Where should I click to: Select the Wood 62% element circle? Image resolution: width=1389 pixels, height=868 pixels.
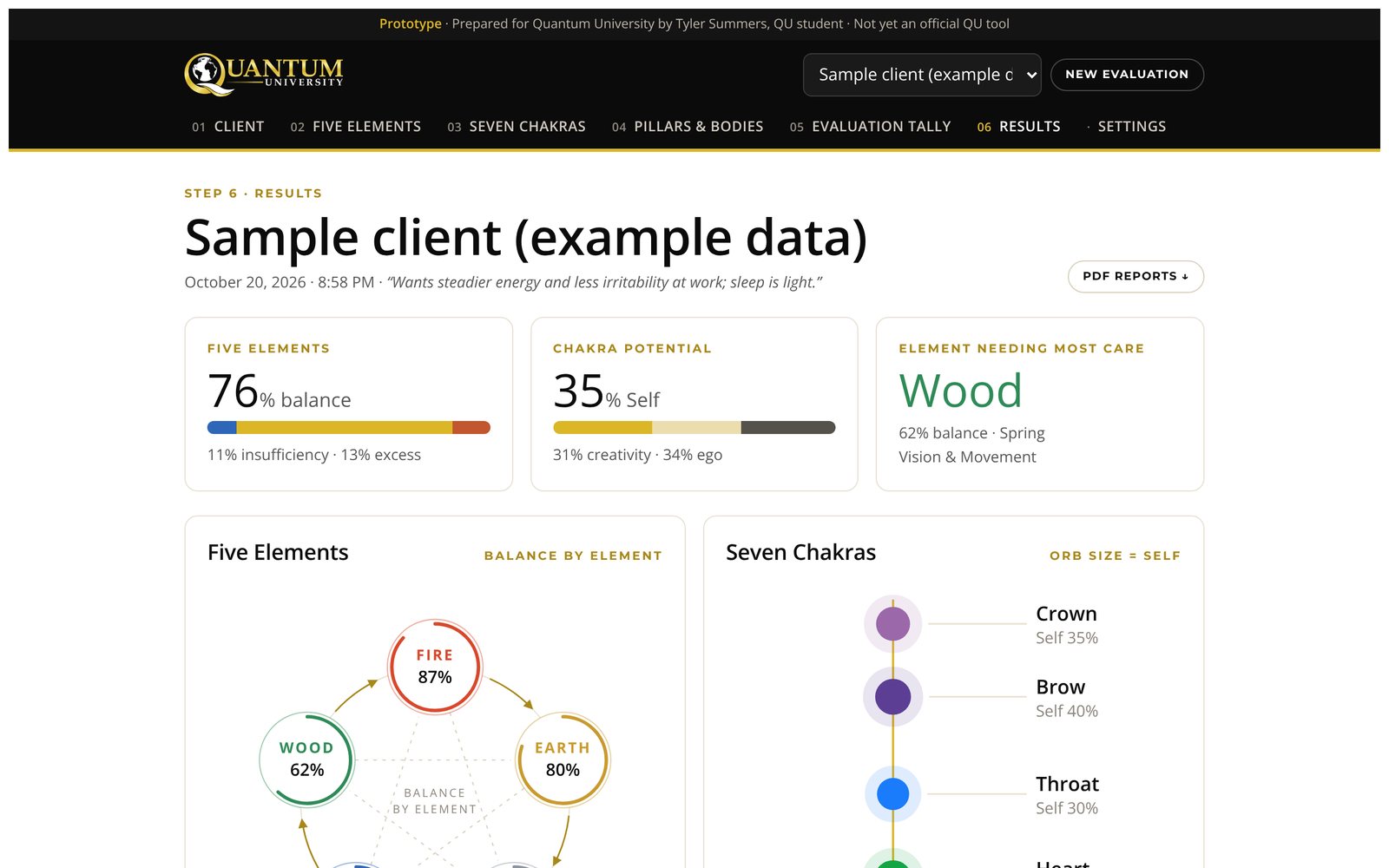(306, 759)
